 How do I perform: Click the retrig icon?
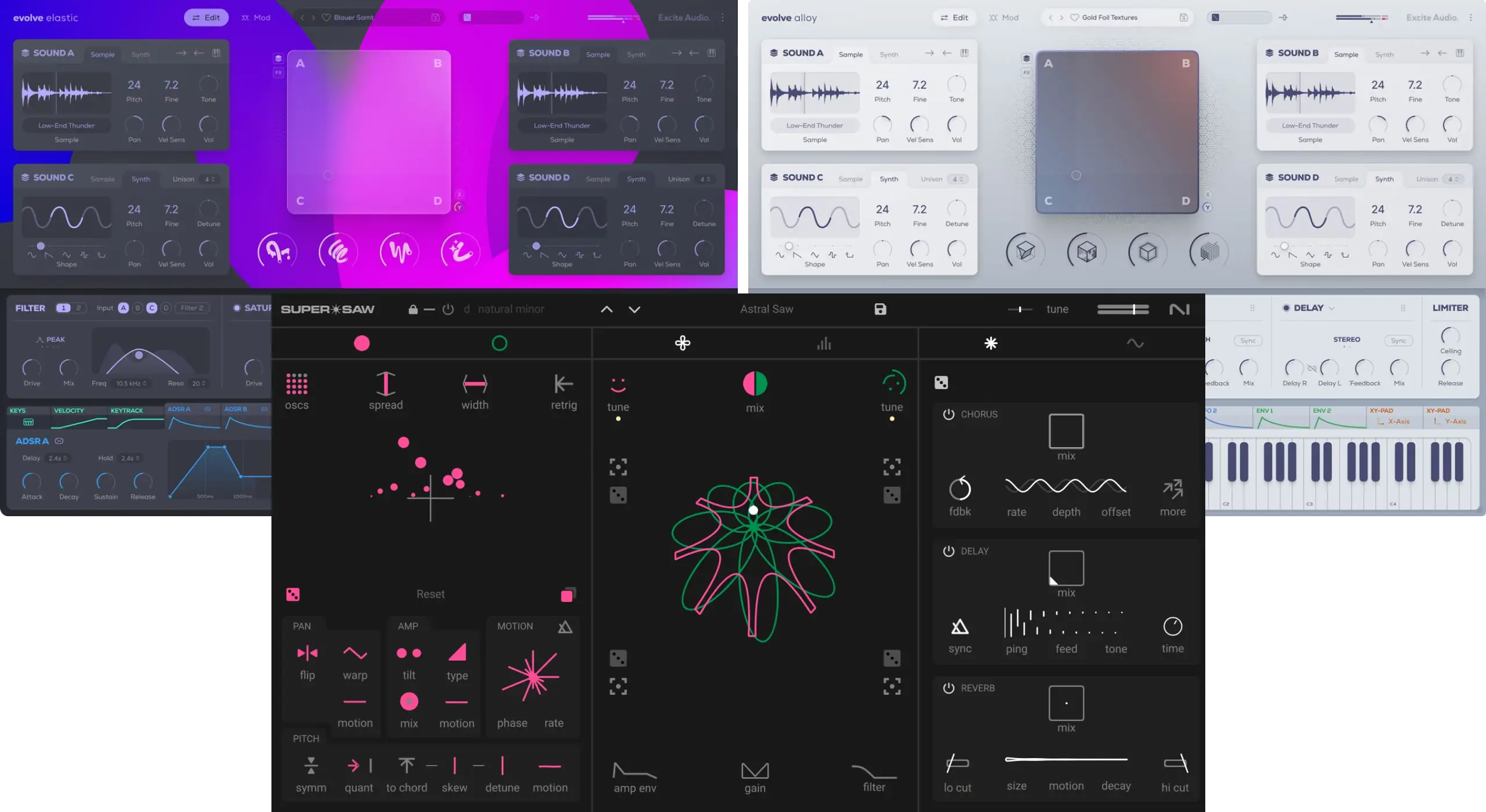563,383
